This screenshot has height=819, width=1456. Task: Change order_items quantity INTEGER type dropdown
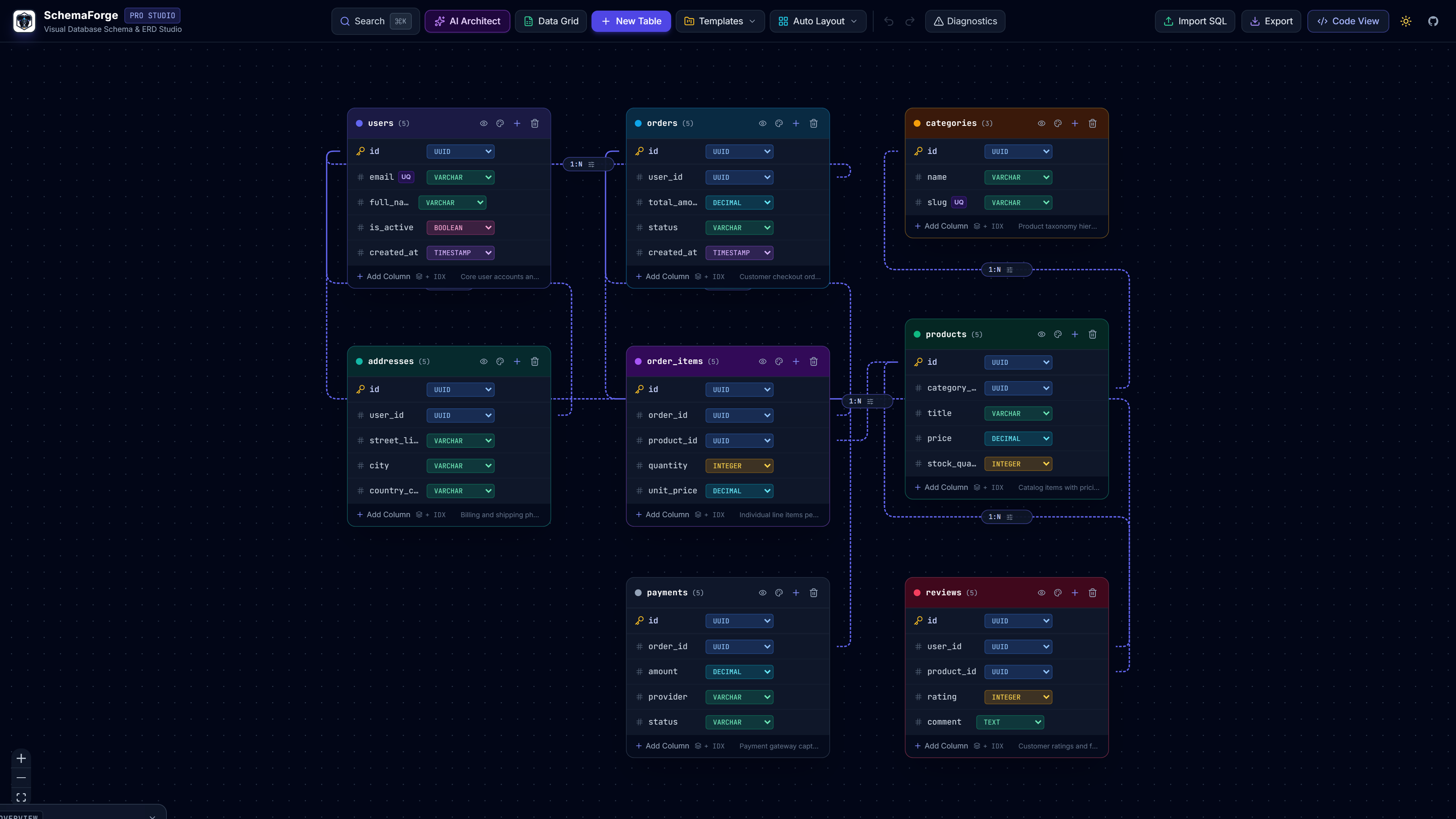click(739, 466)
